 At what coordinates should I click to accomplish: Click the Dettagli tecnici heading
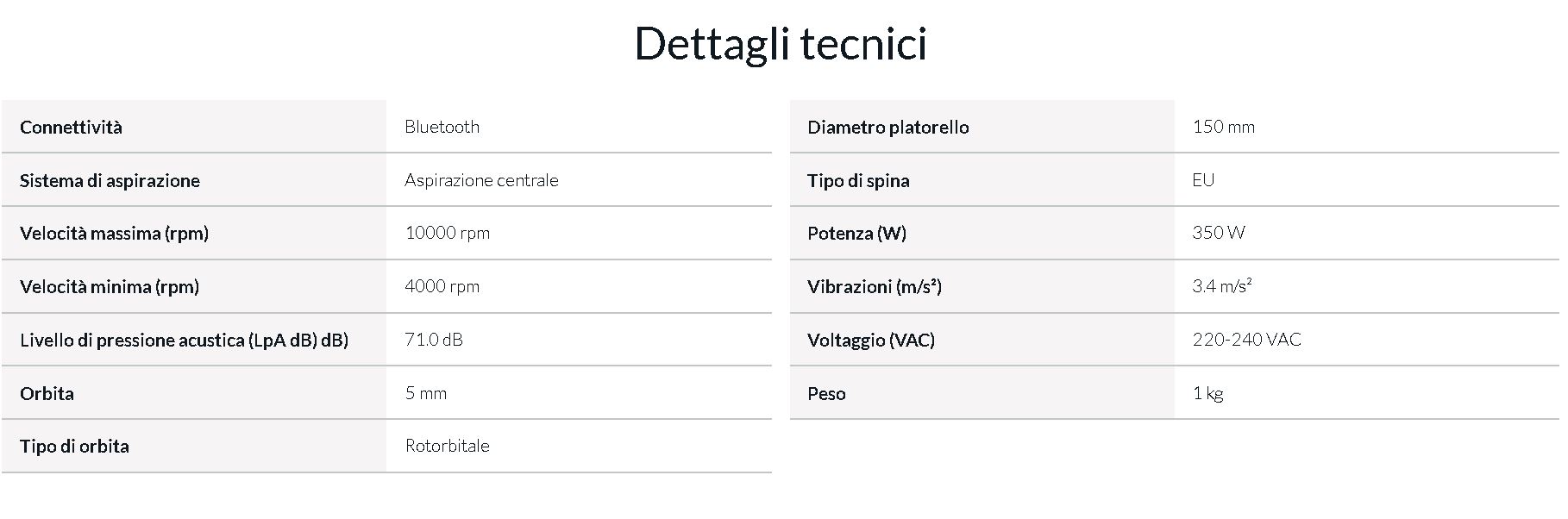[x=781, y=45]
